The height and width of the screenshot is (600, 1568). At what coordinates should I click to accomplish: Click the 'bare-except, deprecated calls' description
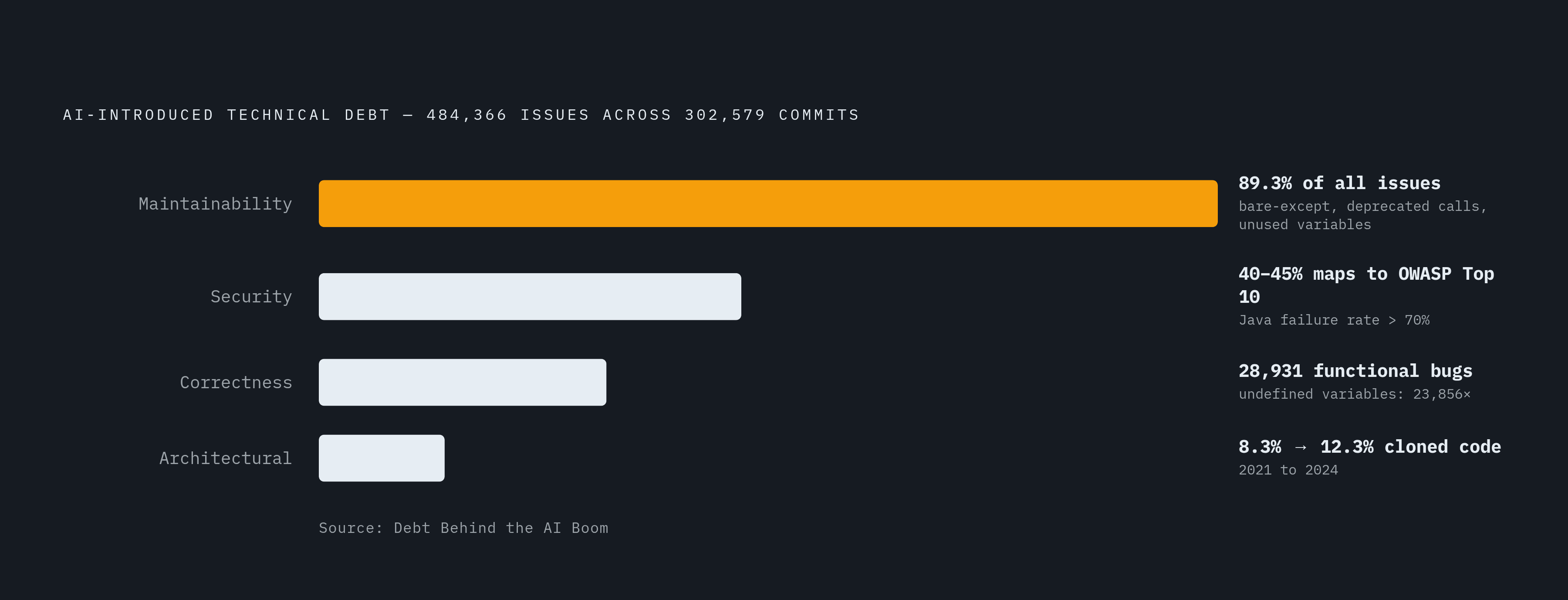click(1363, 216)
